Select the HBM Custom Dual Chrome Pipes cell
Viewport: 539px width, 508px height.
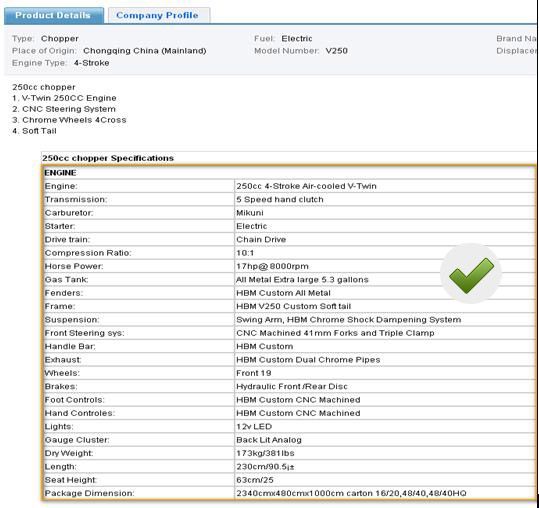coord(384,360)
